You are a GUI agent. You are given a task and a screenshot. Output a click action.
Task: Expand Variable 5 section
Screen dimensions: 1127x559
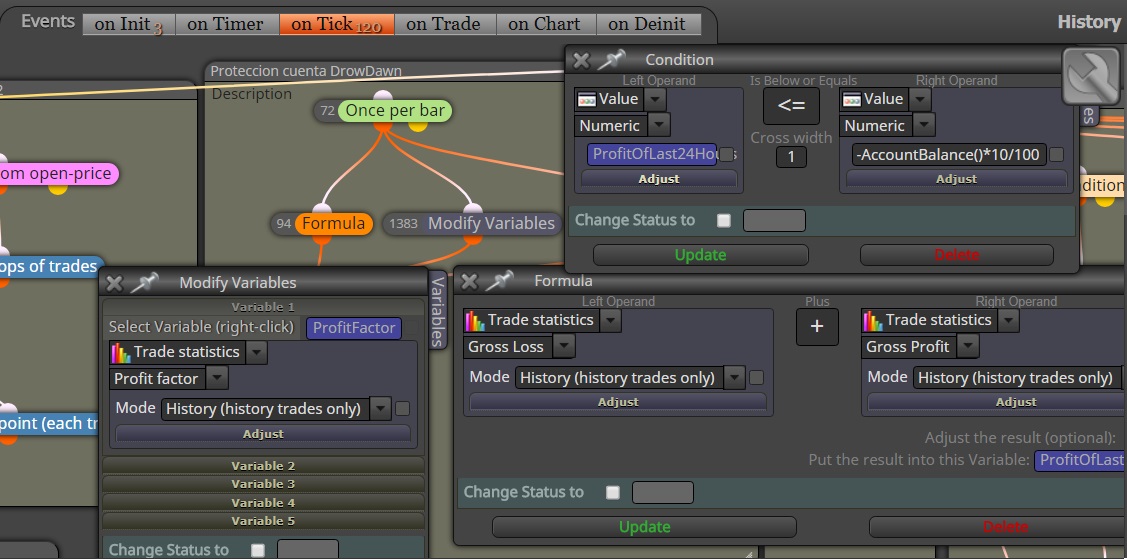coord(263,521)
